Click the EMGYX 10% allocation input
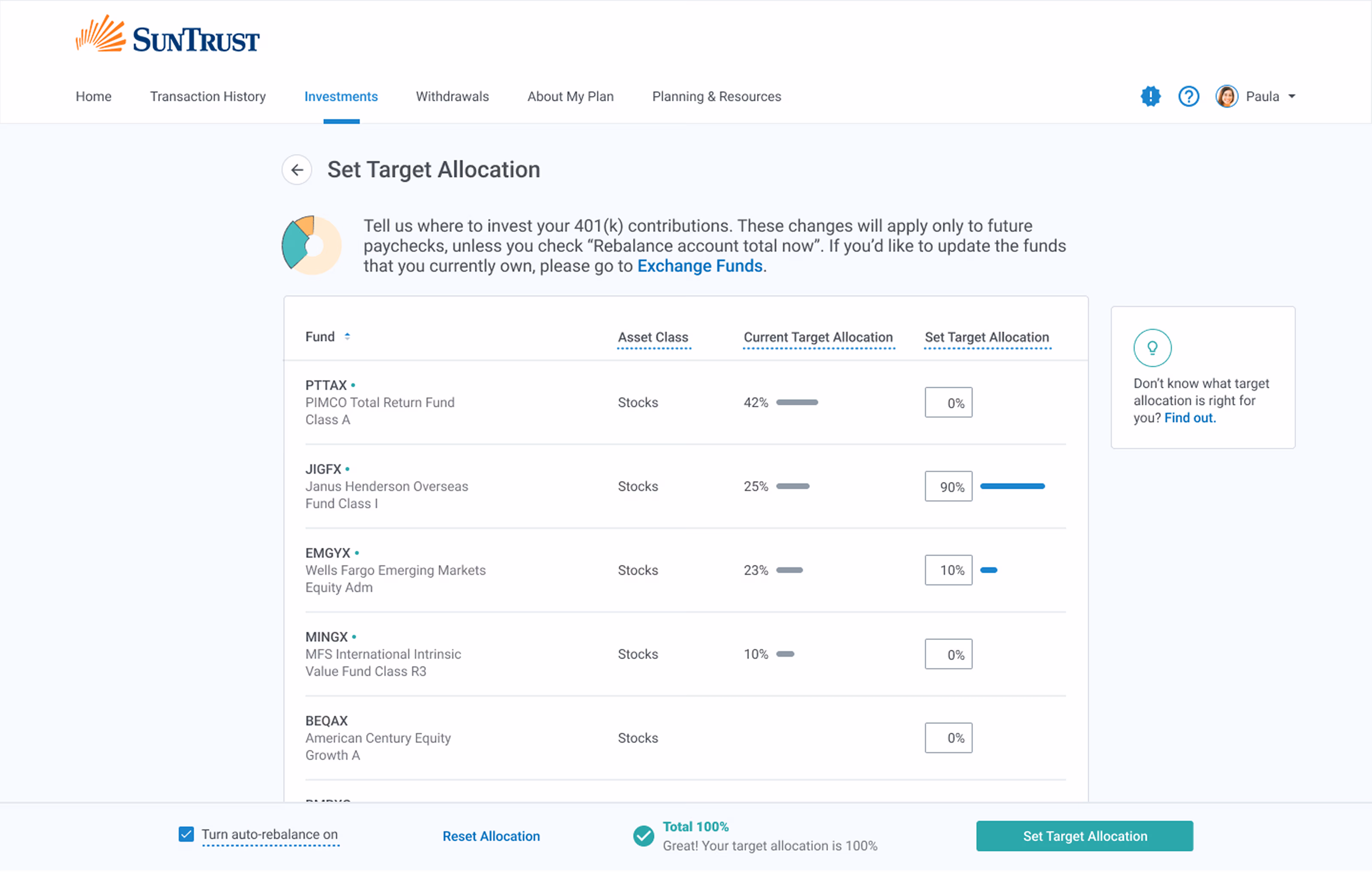Image resolution: width=1372 pixels, height=892 pixels. [948, 570]
